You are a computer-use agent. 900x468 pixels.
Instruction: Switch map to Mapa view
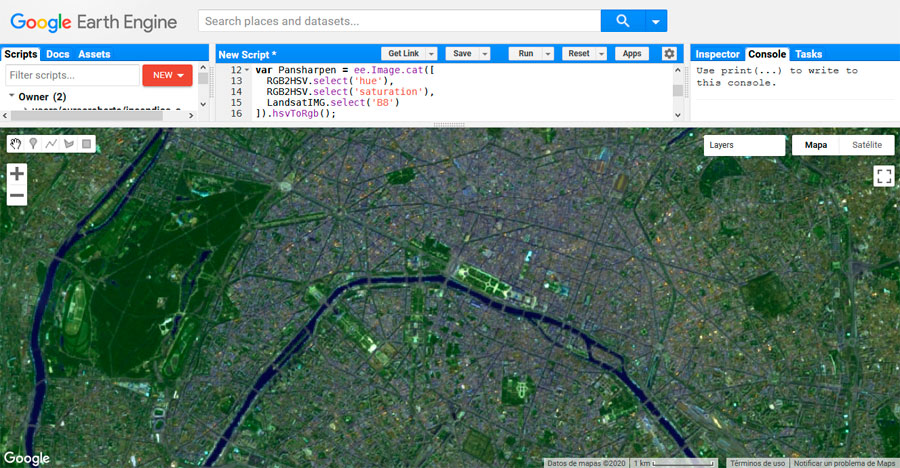[x=816, y=145]
